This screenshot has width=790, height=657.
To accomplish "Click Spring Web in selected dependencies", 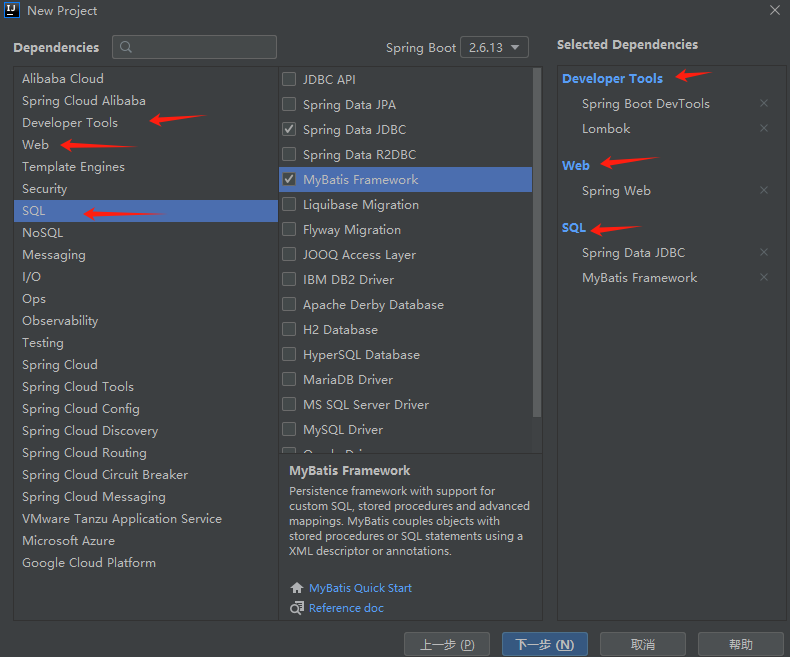I will tap(616, 190).
